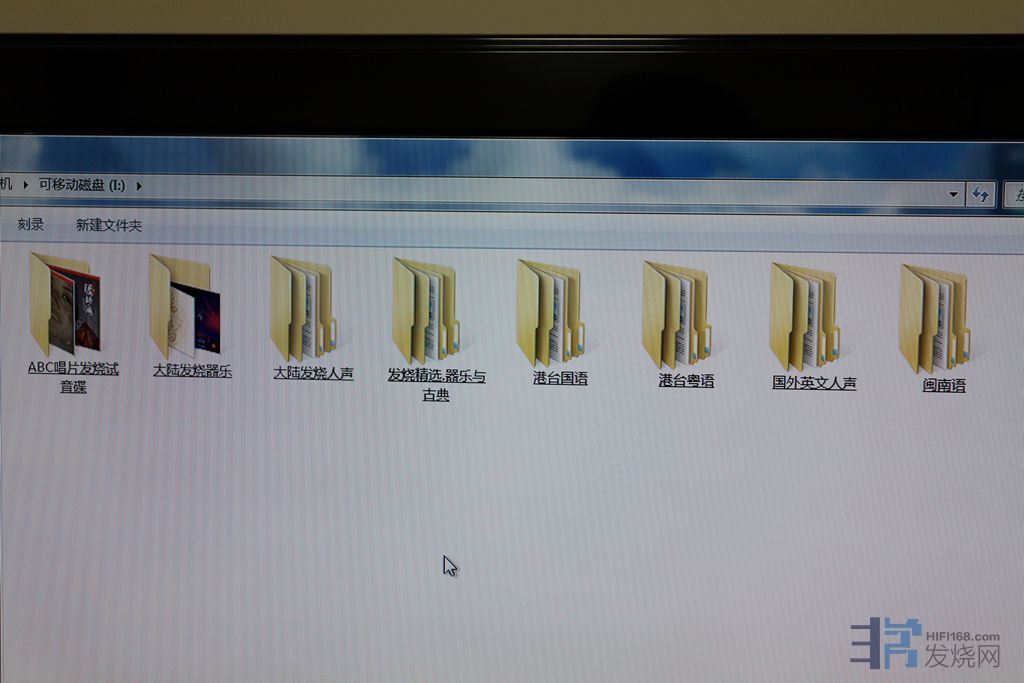
Task: Select the 发烧精选.器乐与古典 folder icon
Action: pos(427,311)
